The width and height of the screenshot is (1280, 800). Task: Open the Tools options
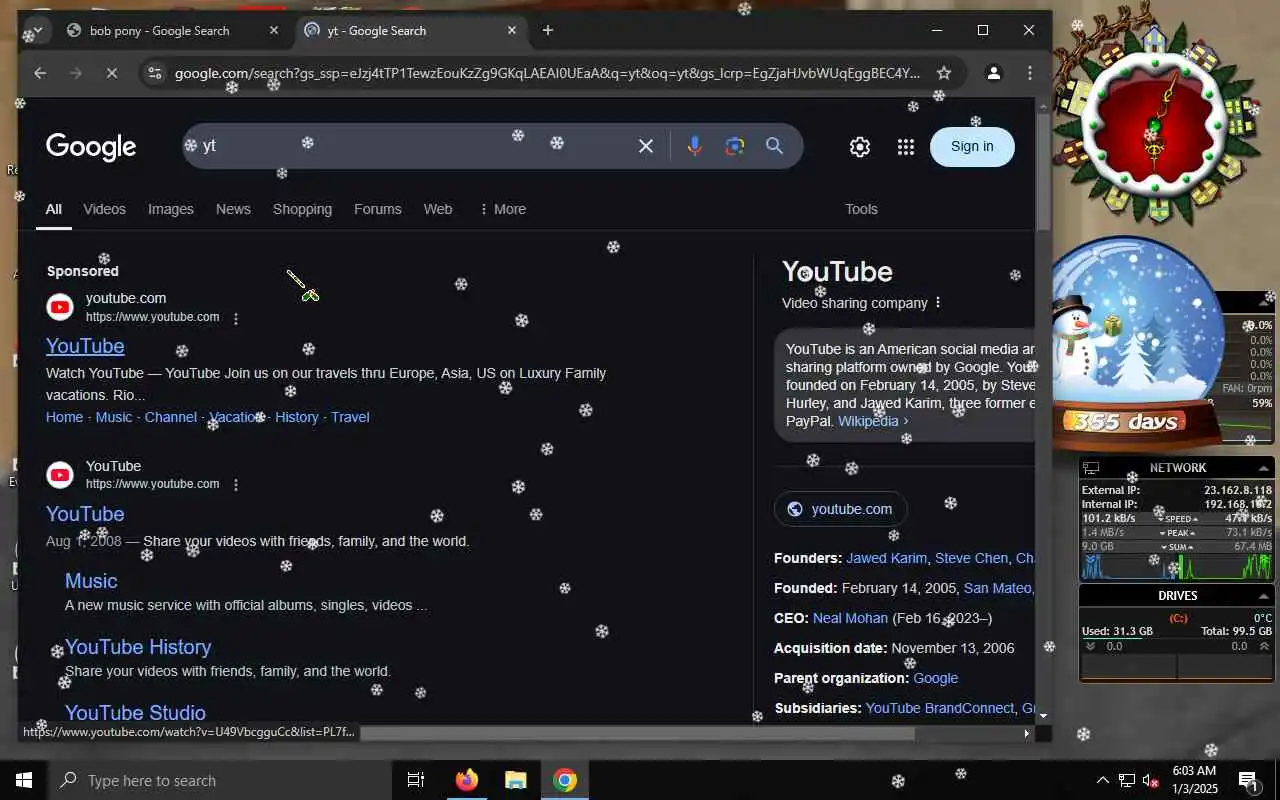pyautogui.click(x=861, y=209)
